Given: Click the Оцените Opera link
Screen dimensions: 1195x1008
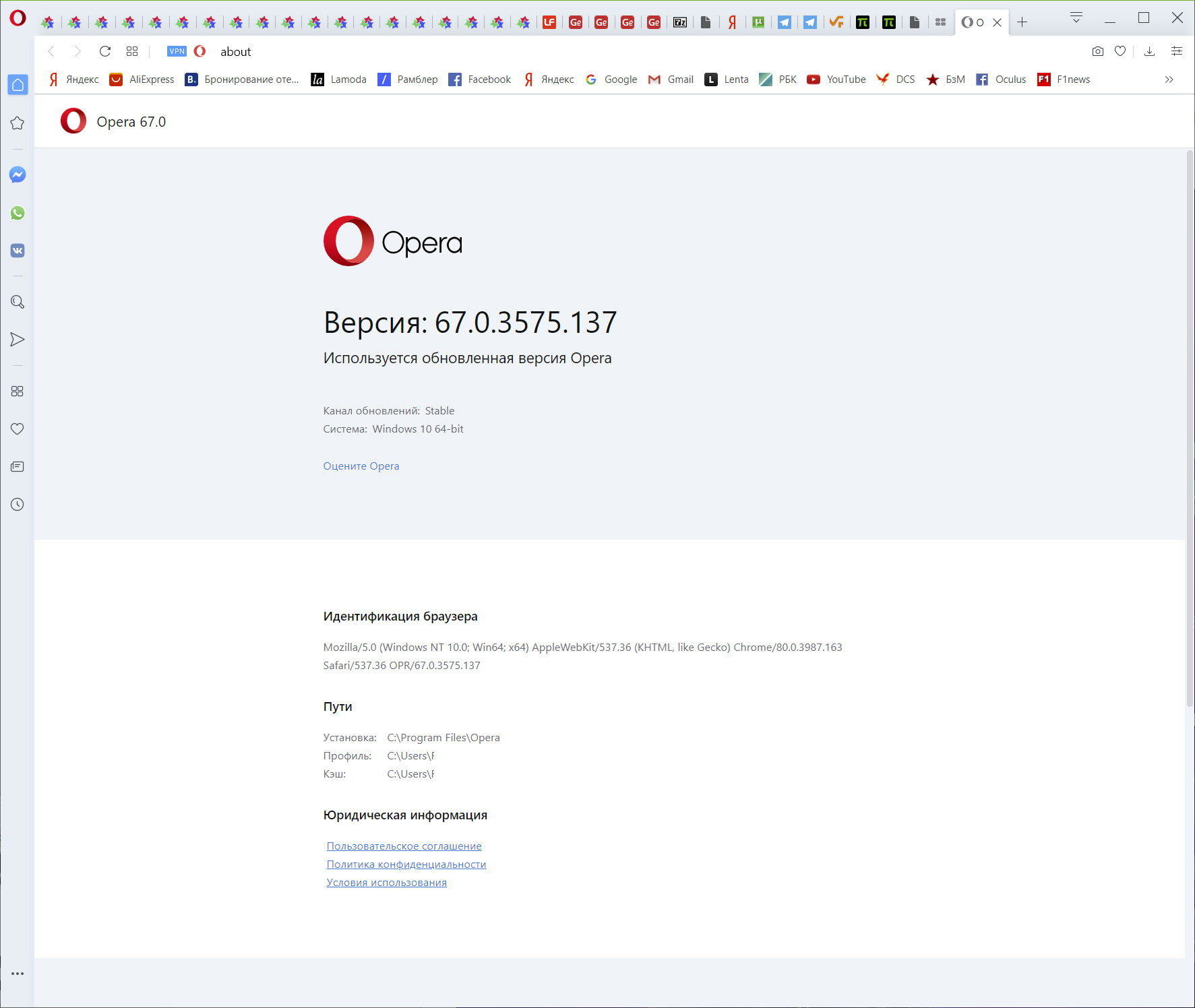Looking at the screenshot, I should [361, 466].
